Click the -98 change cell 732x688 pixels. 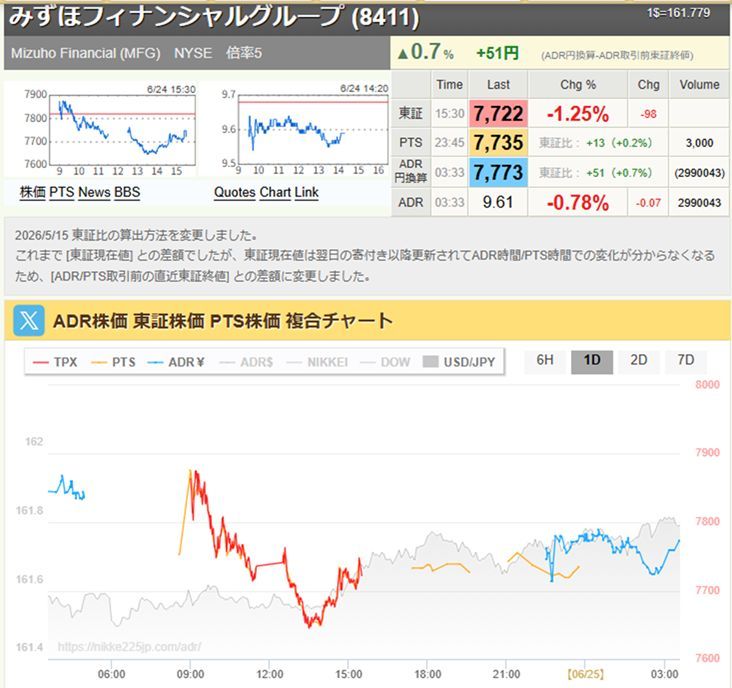(648, 114)
